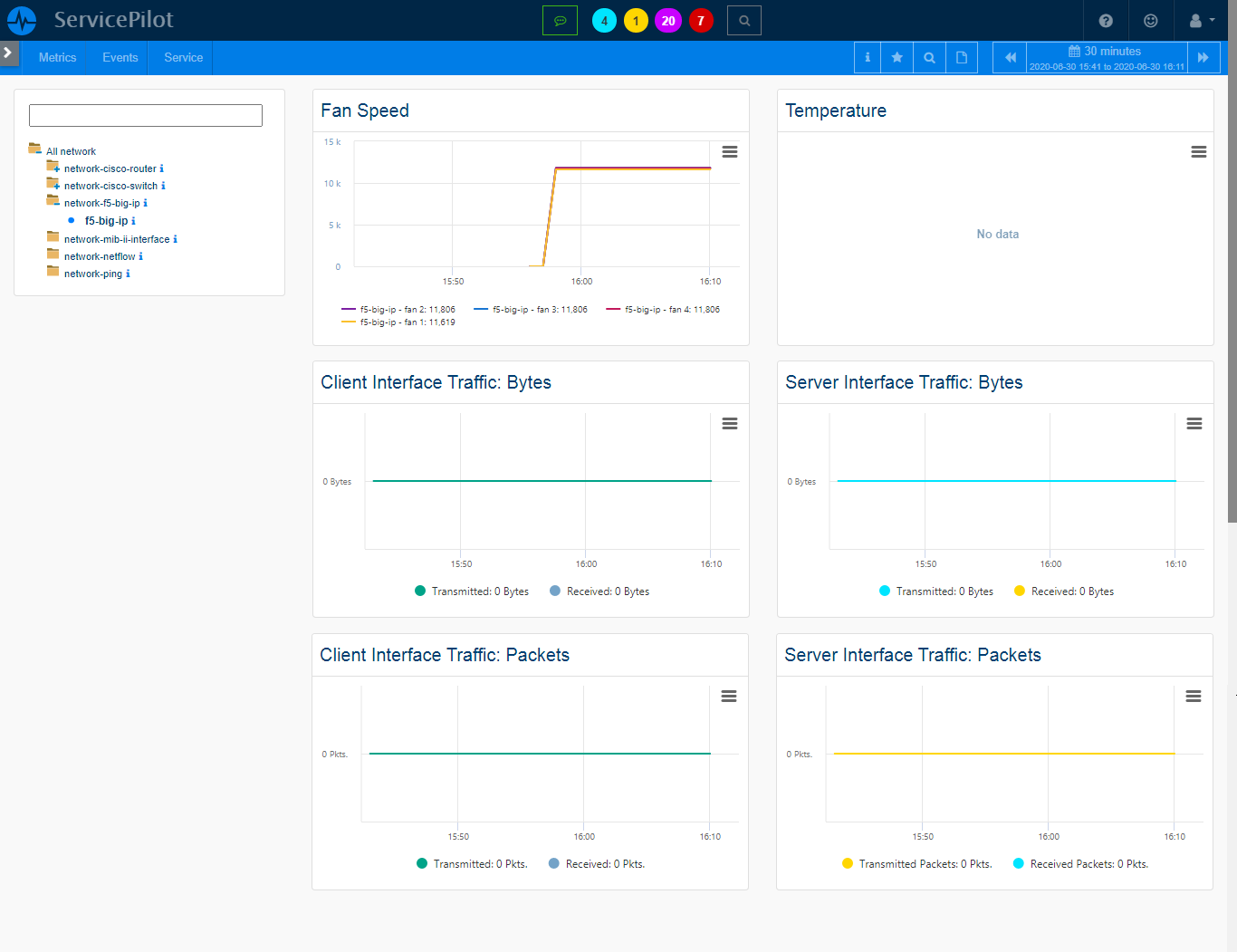Click the chat message icon in header
The height and width of the screenshot is (952, 1237).
(560, 20)
